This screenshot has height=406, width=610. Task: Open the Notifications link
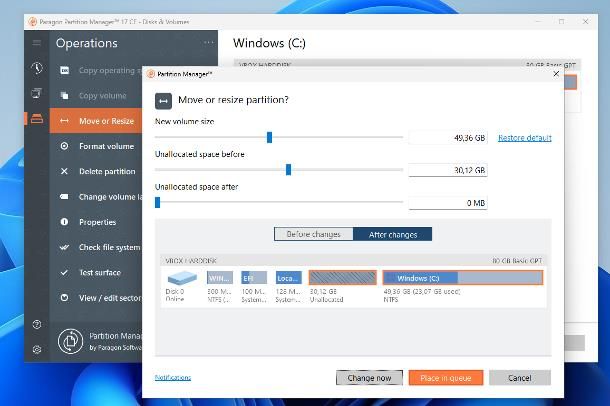click(173, 377)
